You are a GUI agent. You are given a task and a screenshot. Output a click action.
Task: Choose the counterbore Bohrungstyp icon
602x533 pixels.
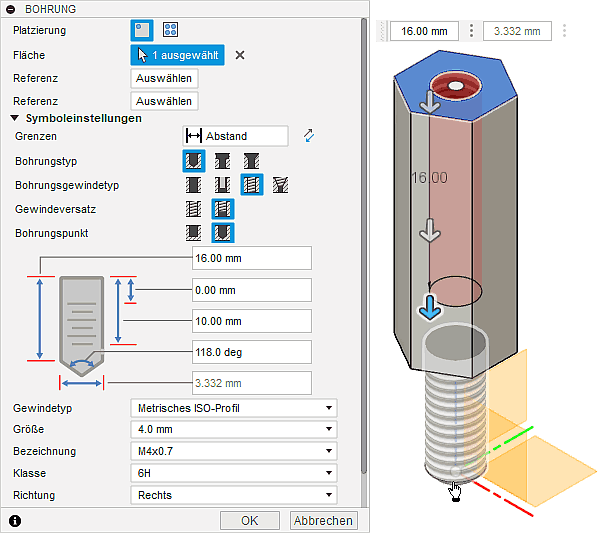pyautogui.click(x=223, y=160)
